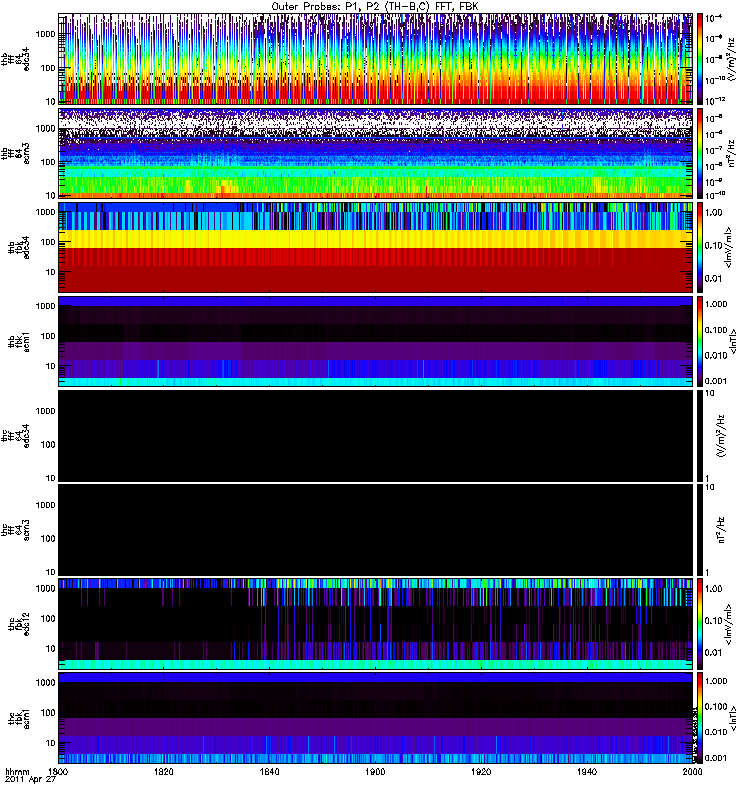The image size is (750, 800).
Task: Click the thb fbk scm1 filter bank panel
Action: pos(376,341)
